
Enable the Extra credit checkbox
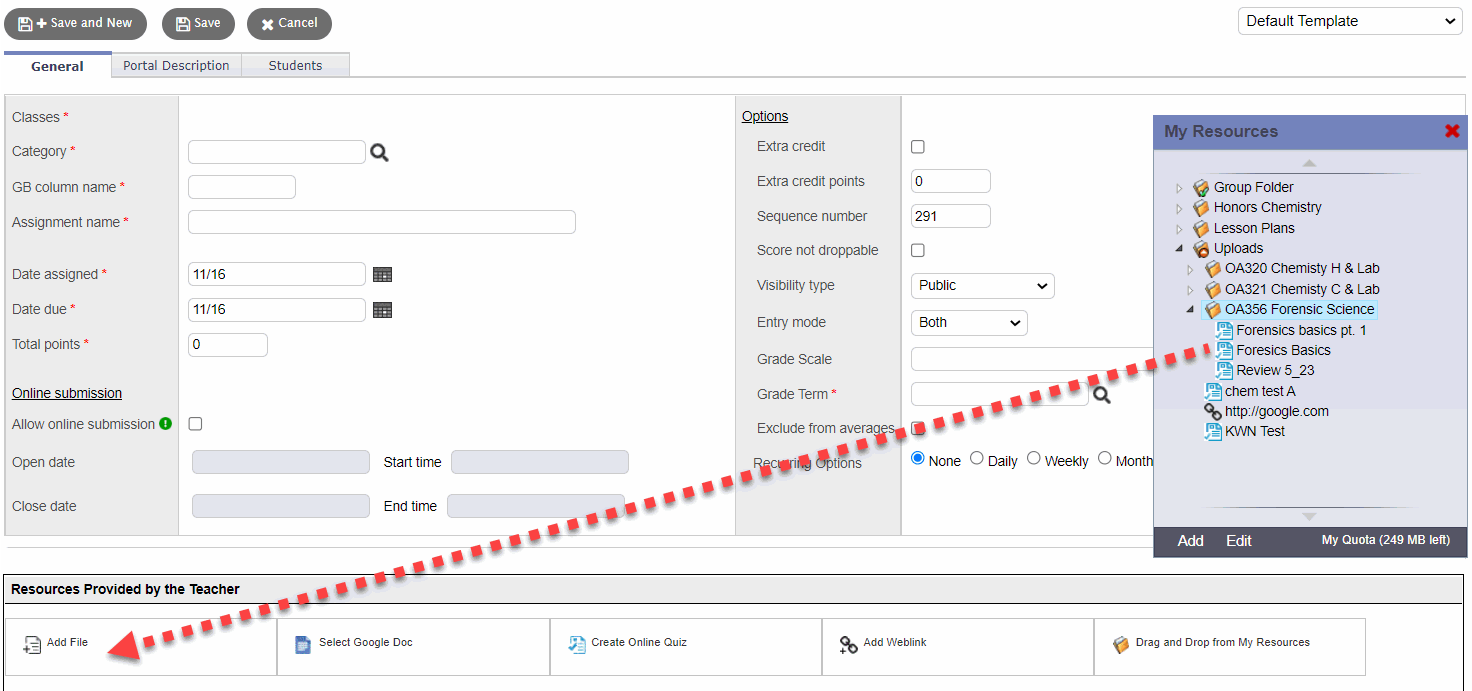[917, 146]
